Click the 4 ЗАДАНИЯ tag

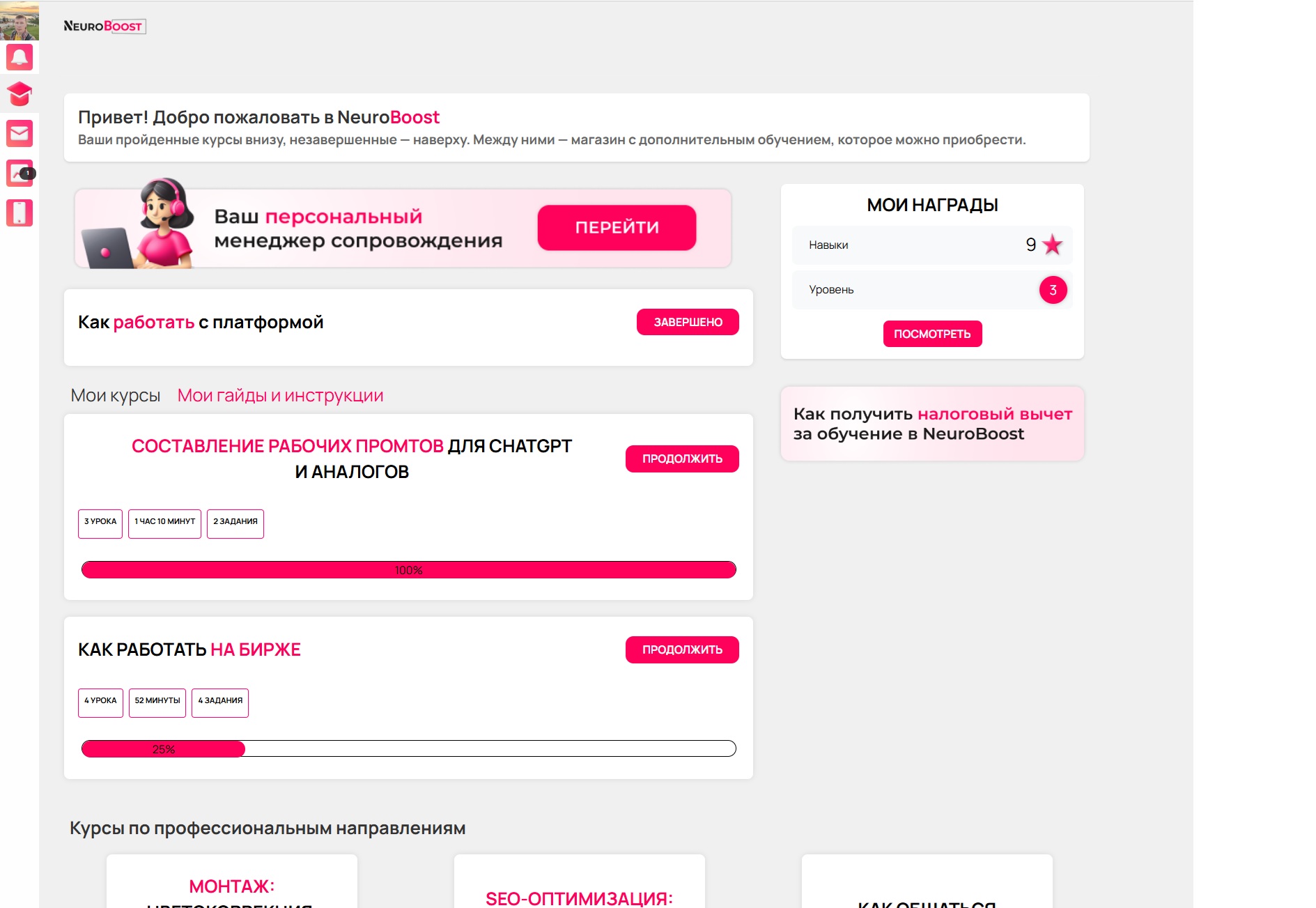220,702
